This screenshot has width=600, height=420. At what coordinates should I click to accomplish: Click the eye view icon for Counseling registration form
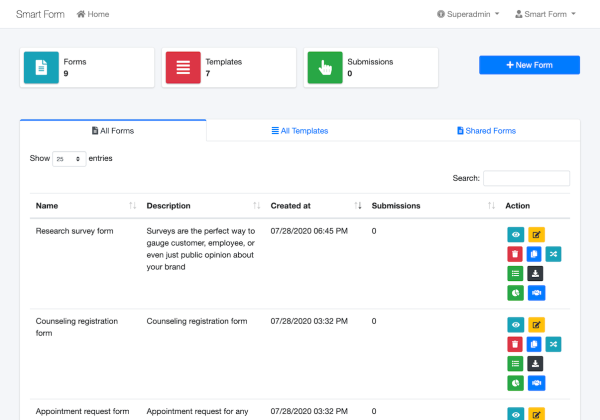click(516, 324)
